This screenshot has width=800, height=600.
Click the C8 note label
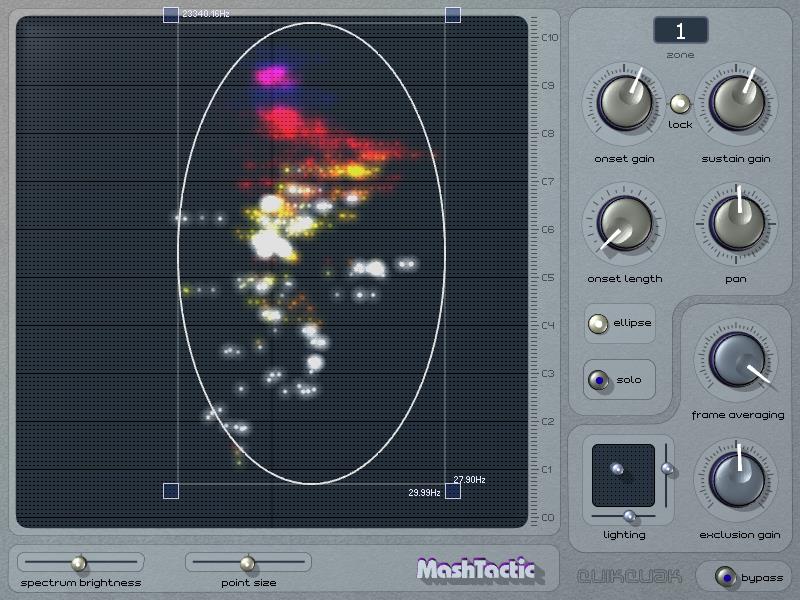coord(548,134)
